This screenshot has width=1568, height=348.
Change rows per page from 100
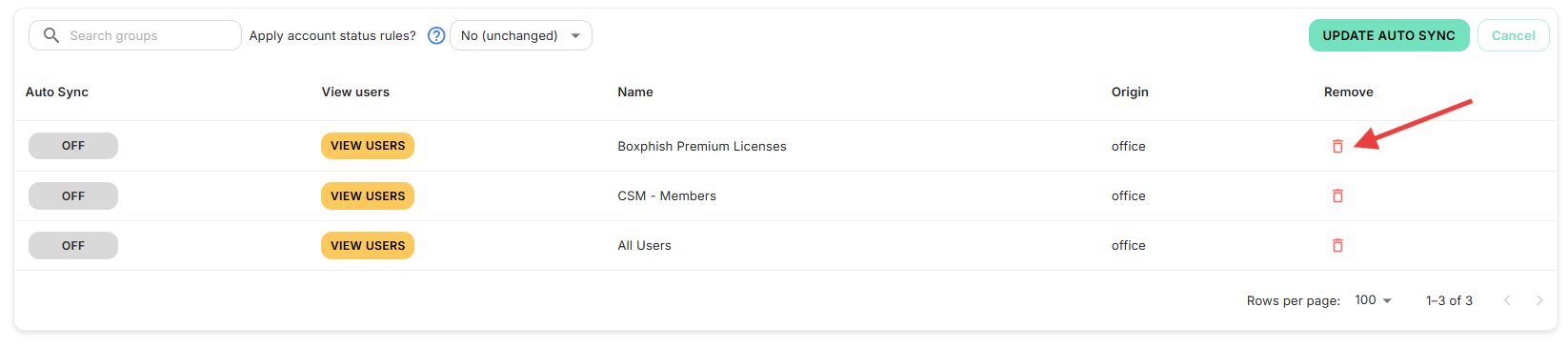coord(1373,300)
